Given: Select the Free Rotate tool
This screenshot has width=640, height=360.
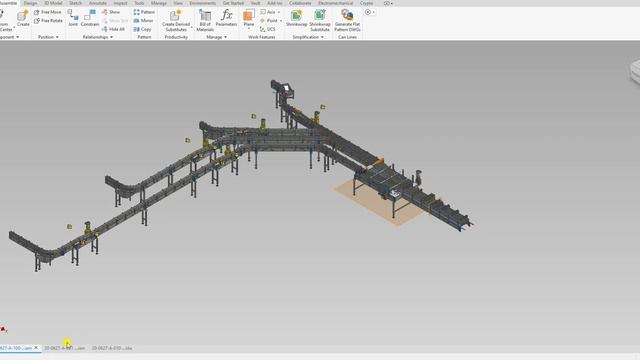Looking at the screenshot, I should 48,21.
